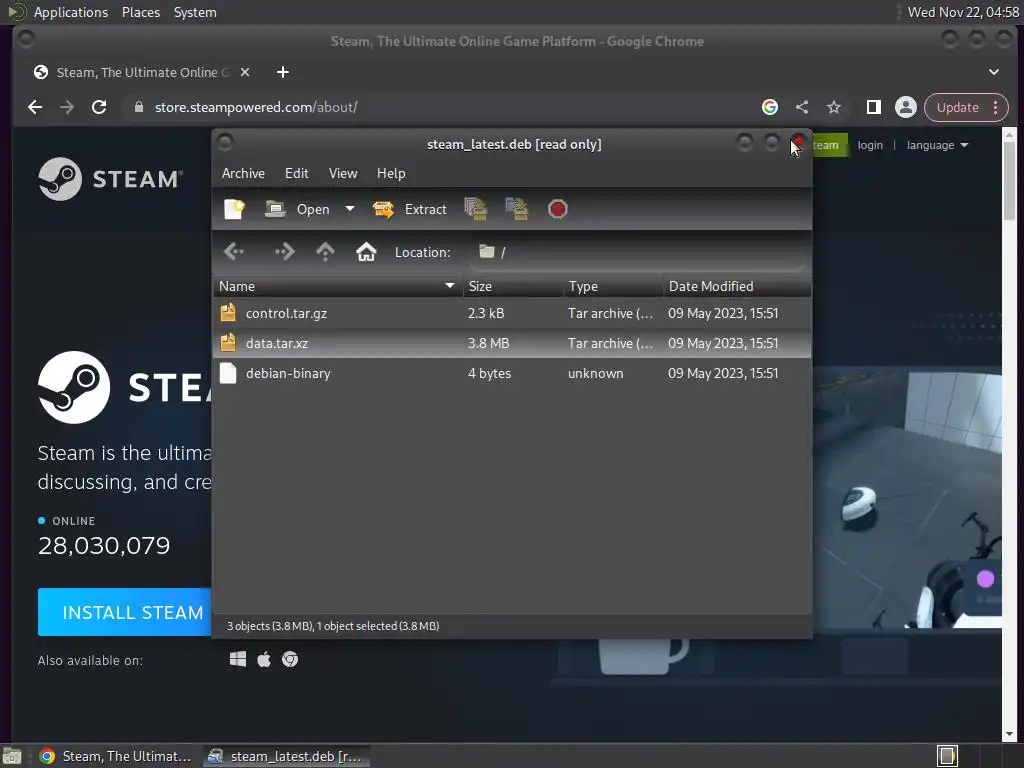Image resolution: width=1024 pixels, height=768 pixels.
Task: Share this page via Chrome share icon
Action: pyautogui.click(x=802, y=107)
